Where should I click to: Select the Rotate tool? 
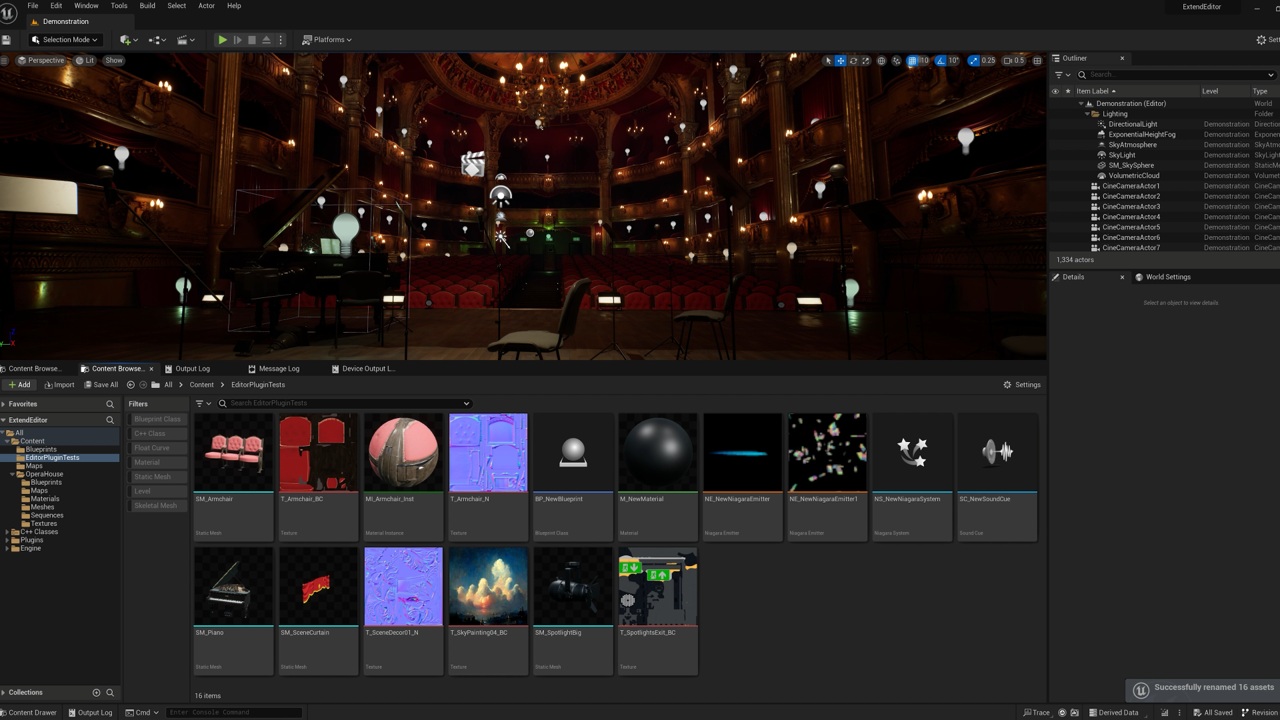coord(853,60)
